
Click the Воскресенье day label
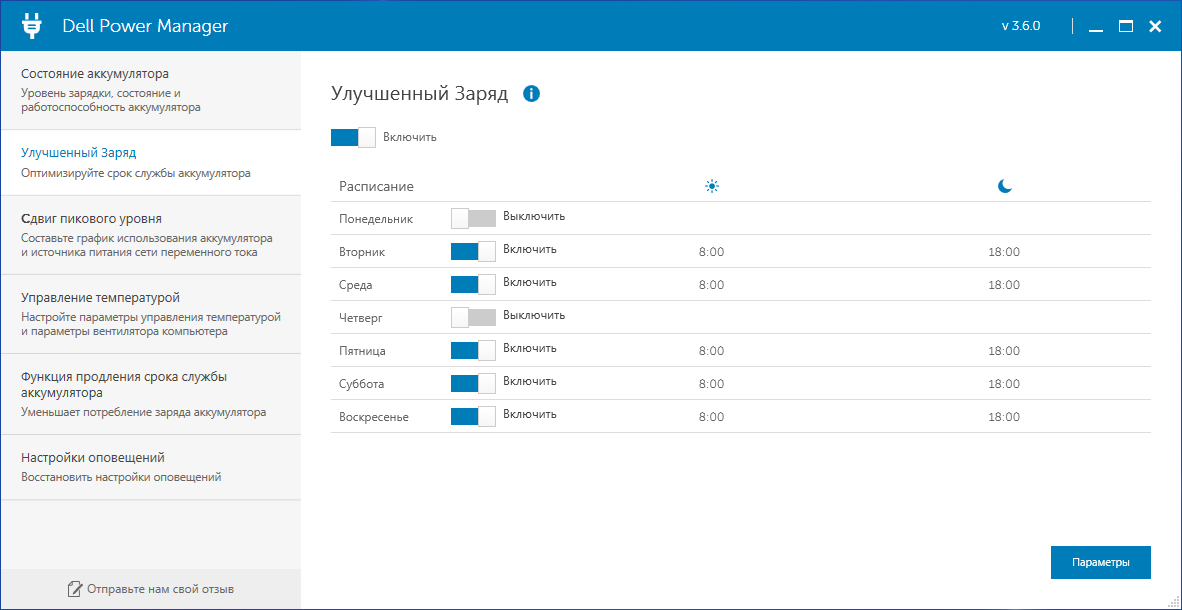[x=374, y=417]
